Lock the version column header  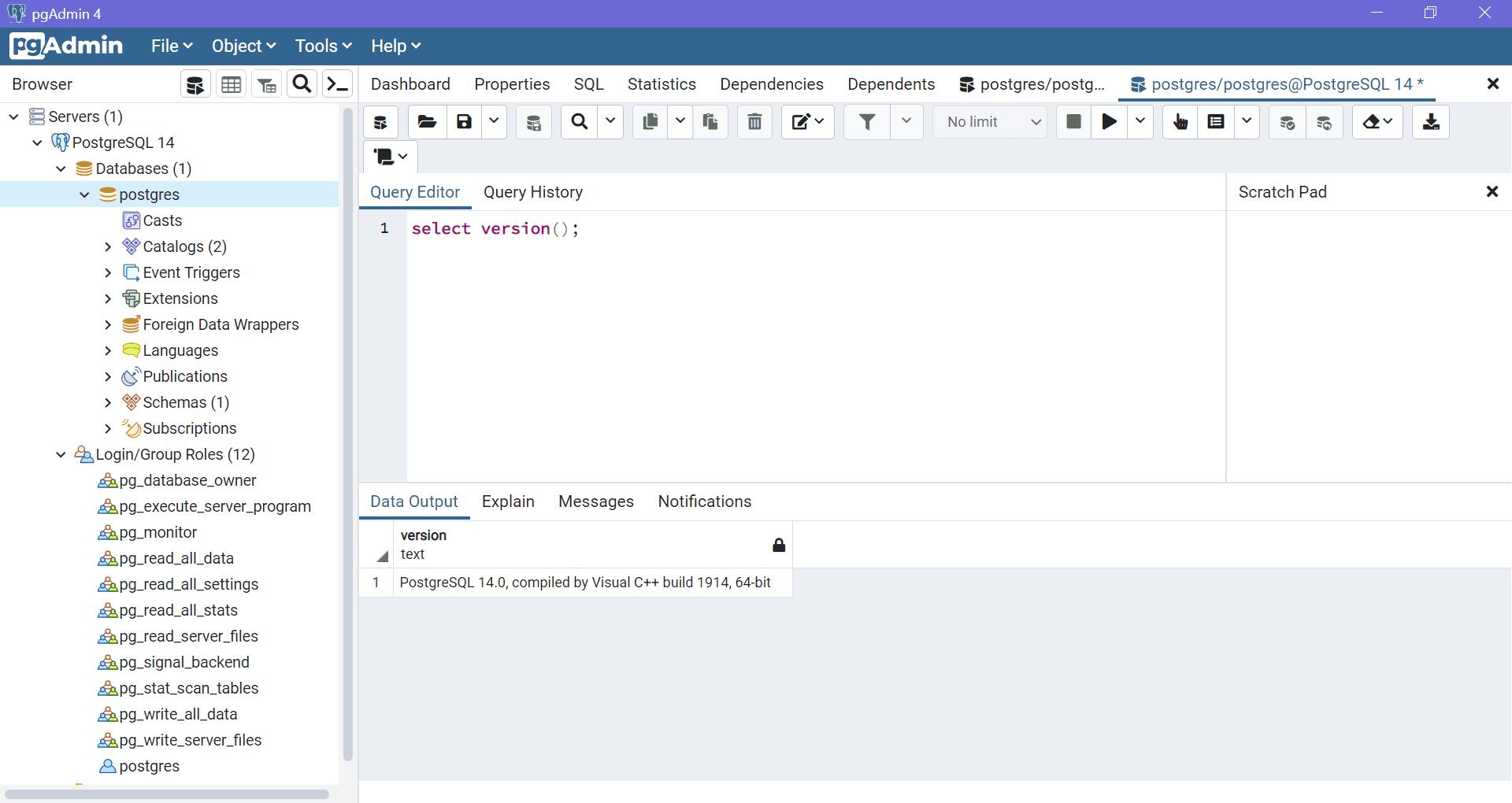click(x=779, y=544)
